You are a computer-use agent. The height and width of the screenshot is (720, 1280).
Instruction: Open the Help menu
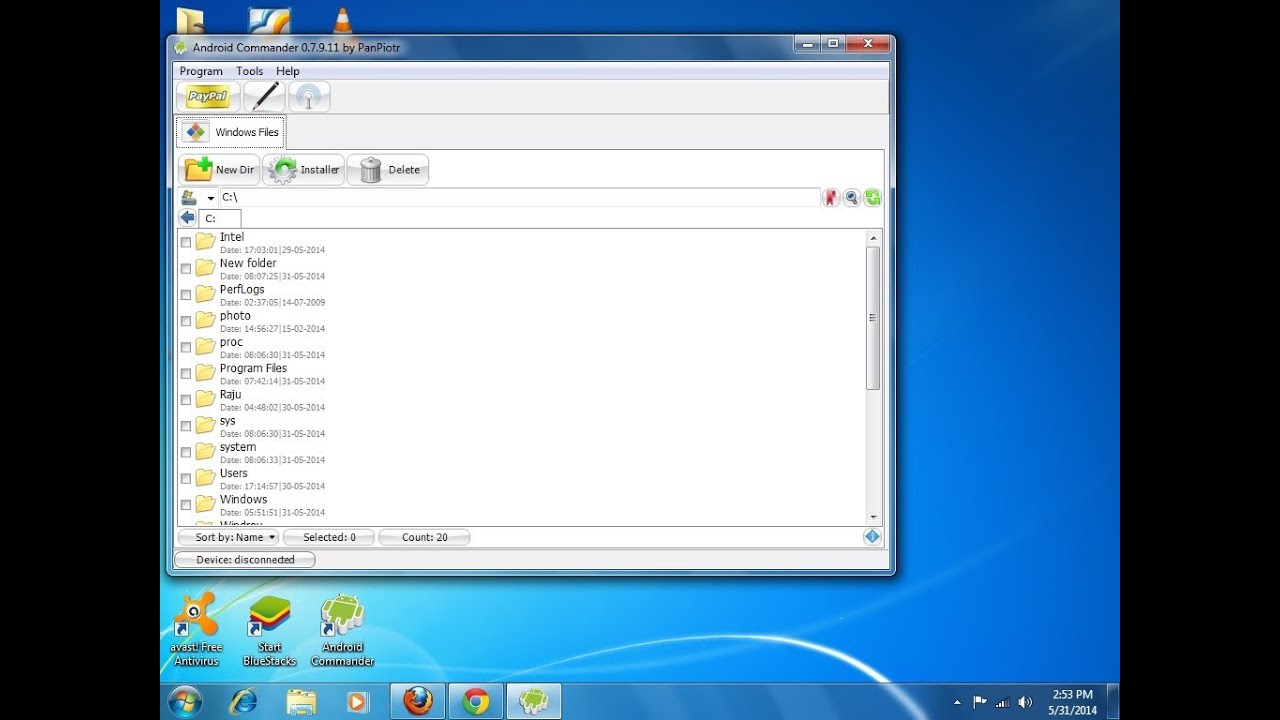point(288,71)
